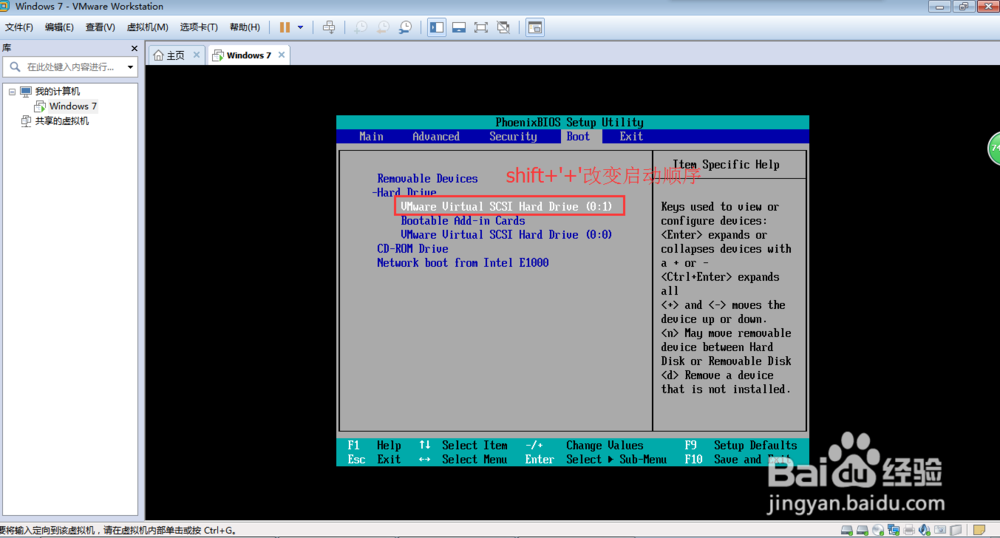Image resolution: width=1000 pixels, height=538 pixels.
Task: Click the Ctrl+G input hint in status bar
Action: click(219, 530)
